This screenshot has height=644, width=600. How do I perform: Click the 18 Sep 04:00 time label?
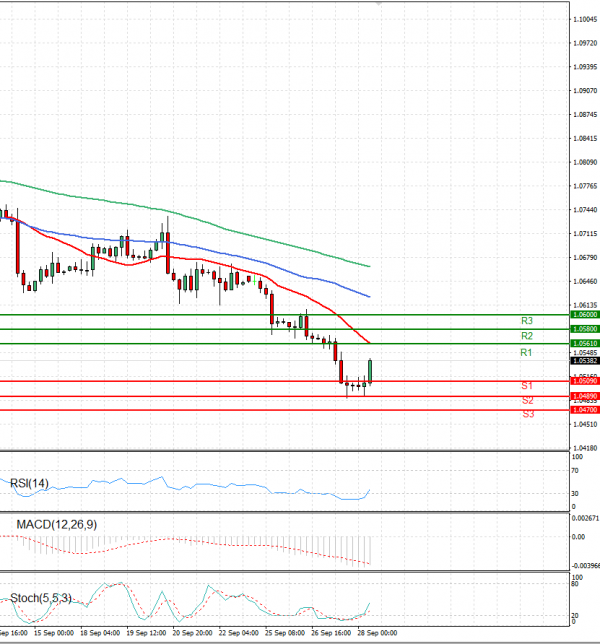100,633
